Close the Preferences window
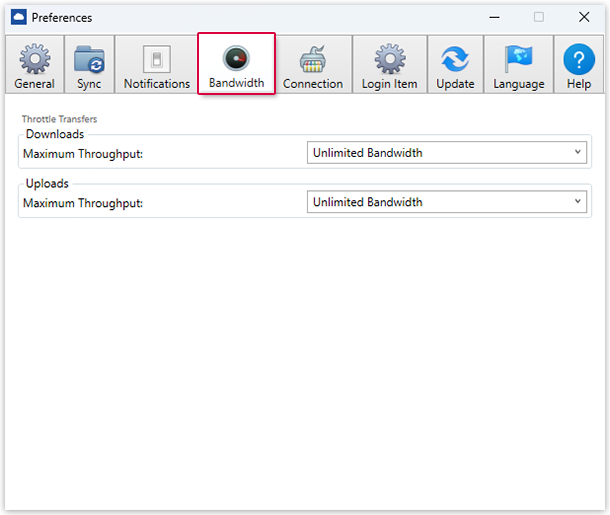Screen dimensions: 610x515 [584, 17]
